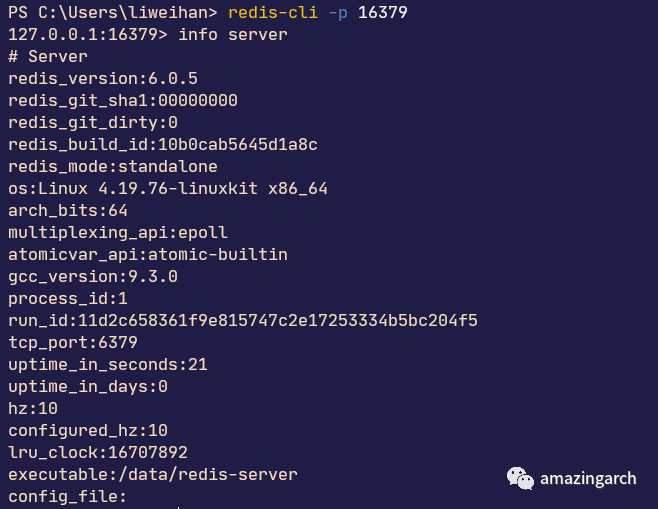Click the run_id hash value
This screenshot has width=658, height=509.
click(x=278, y=321)
